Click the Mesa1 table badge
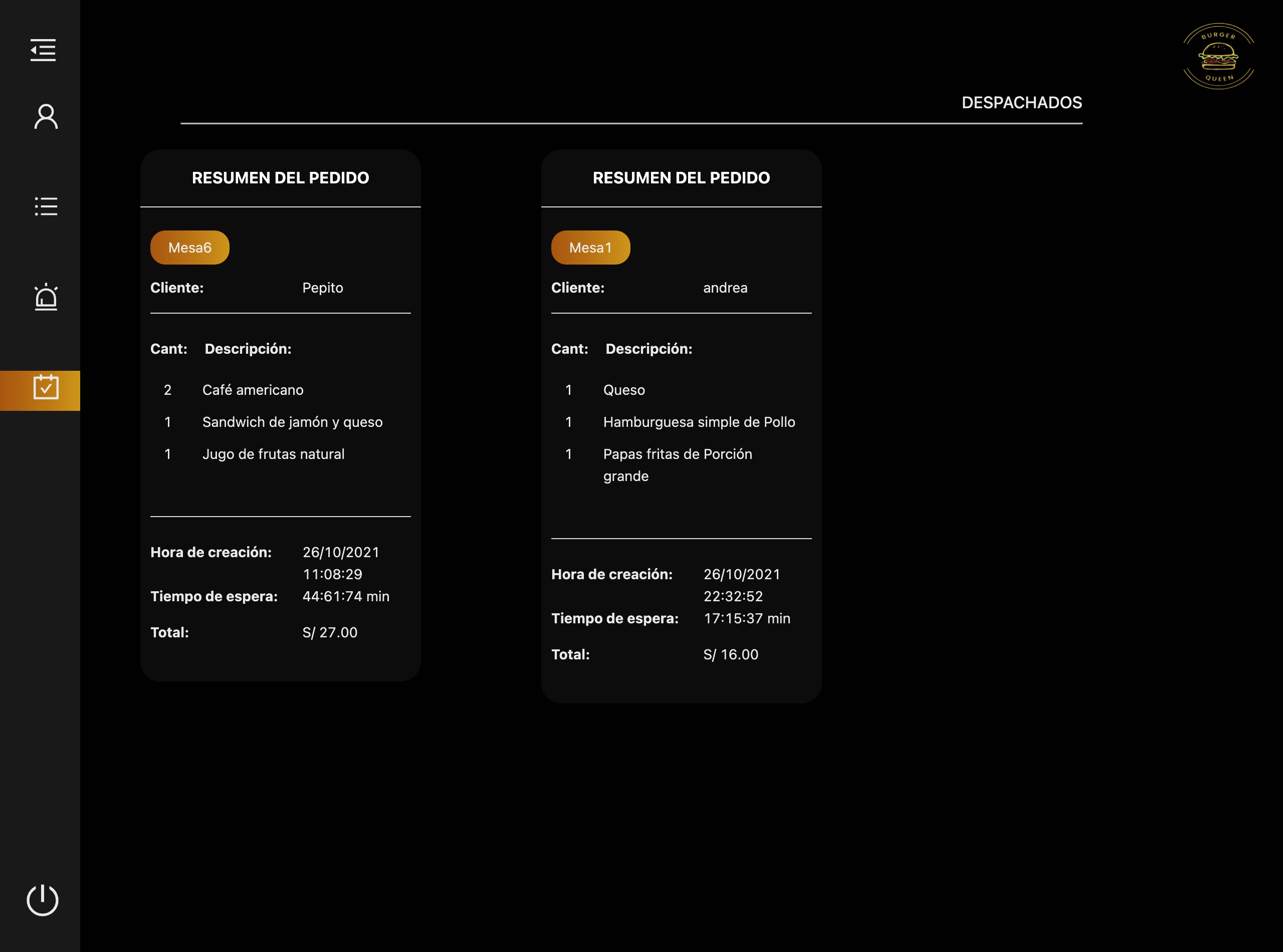1283x952 pixels. (x=590, y=248)
